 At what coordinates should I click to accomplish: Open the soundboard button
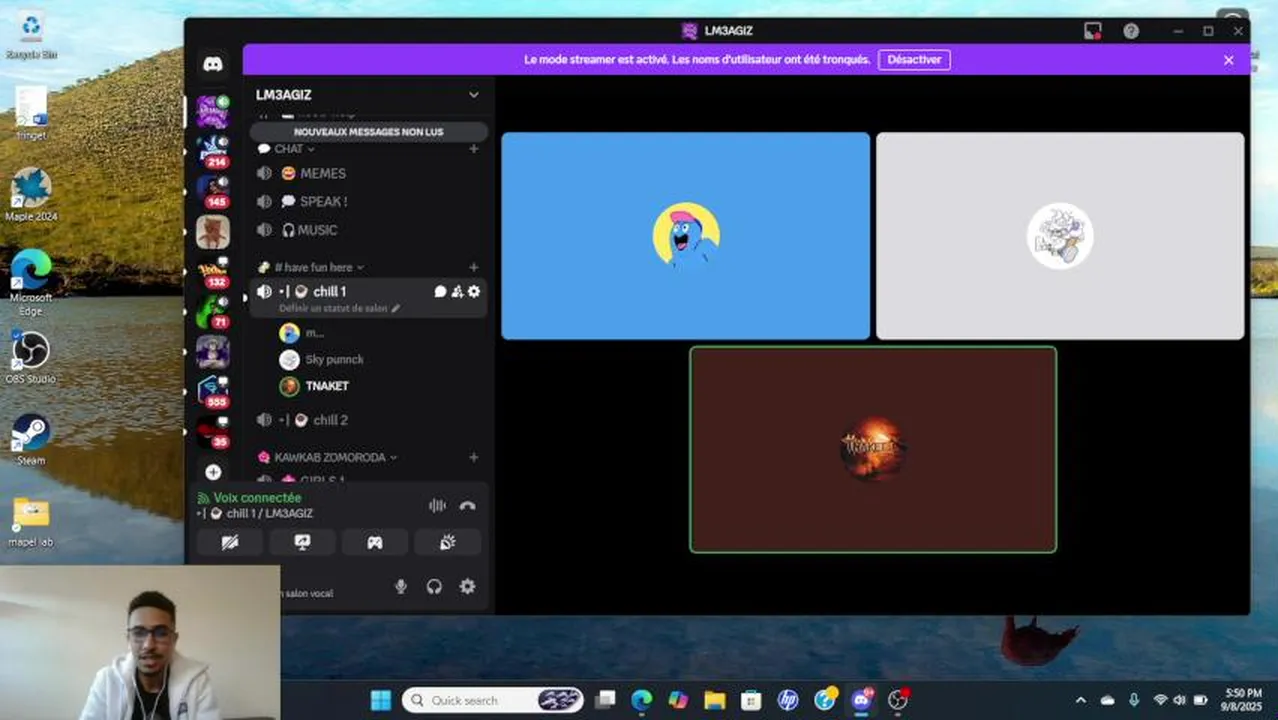447,542
